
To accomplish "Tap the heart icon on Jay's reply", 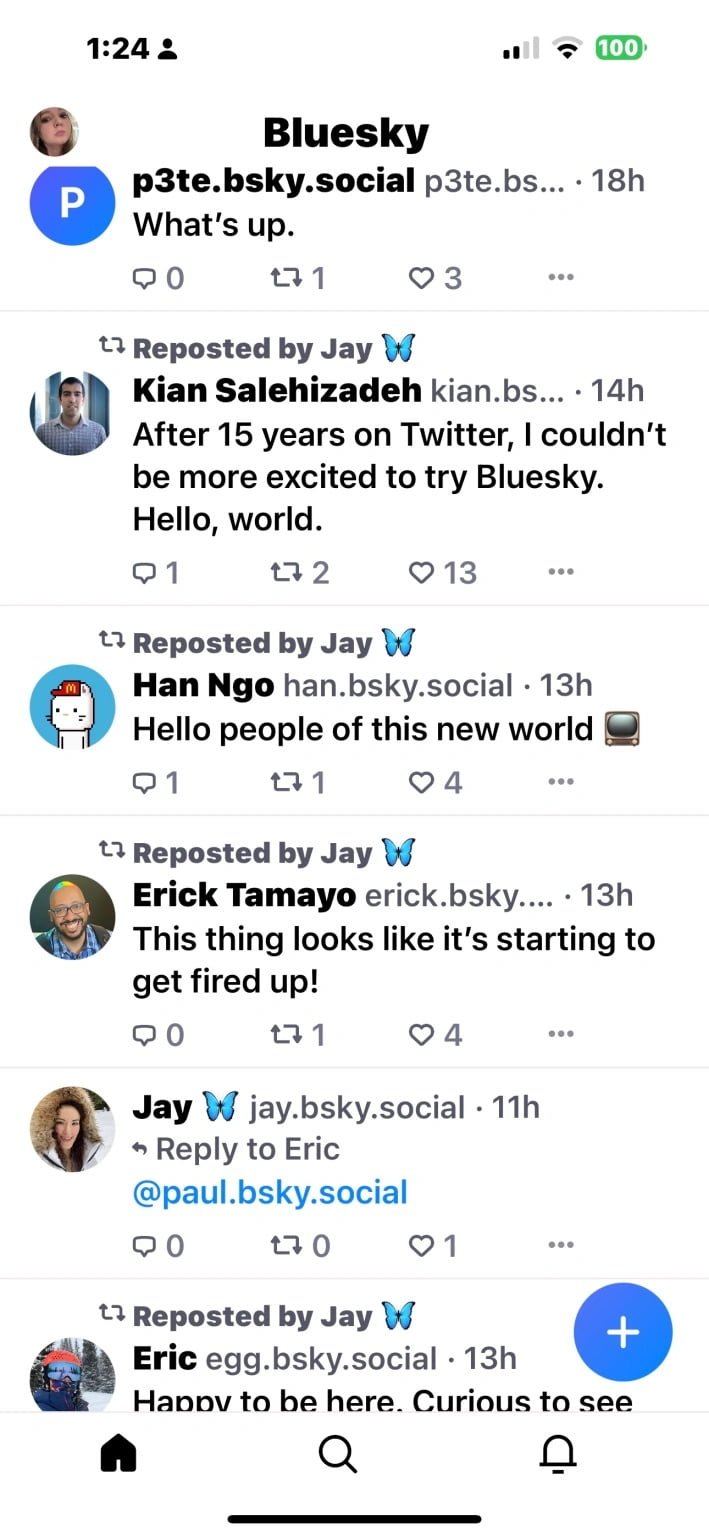I will click(x=420, y=1245).
